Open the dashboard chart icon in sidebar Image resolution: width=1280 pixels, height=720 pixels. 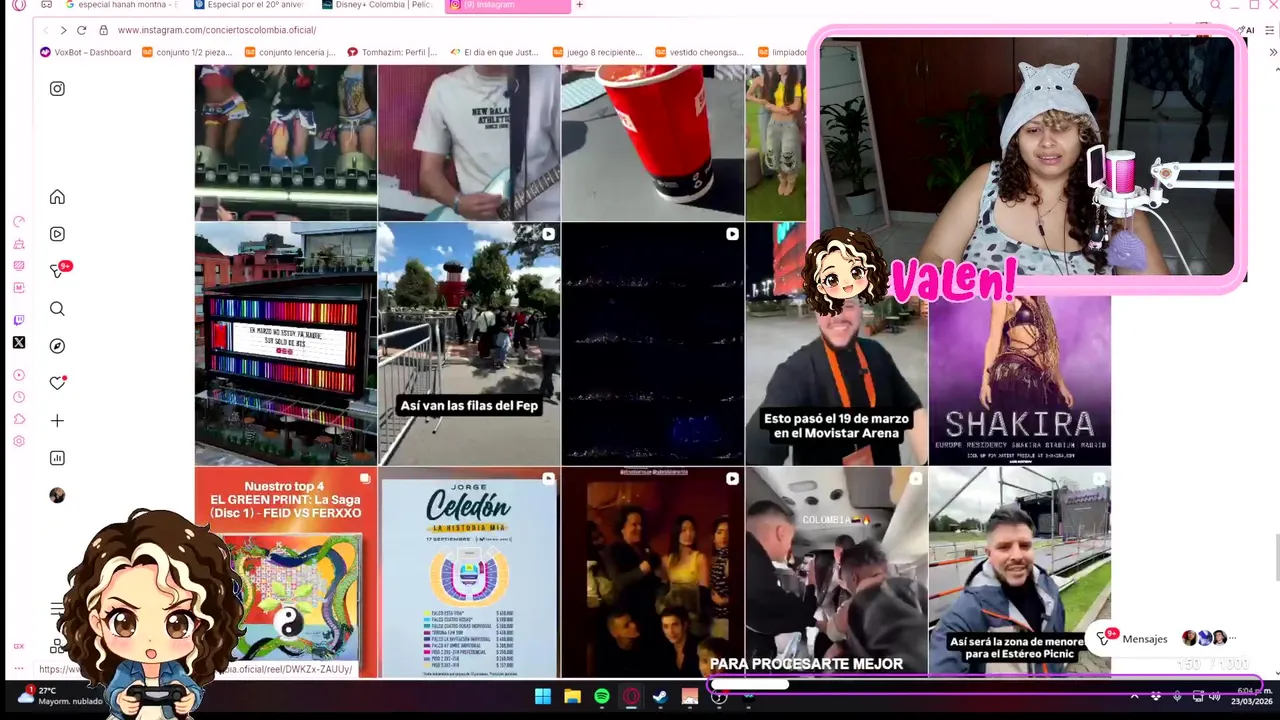tap(57, 458)
